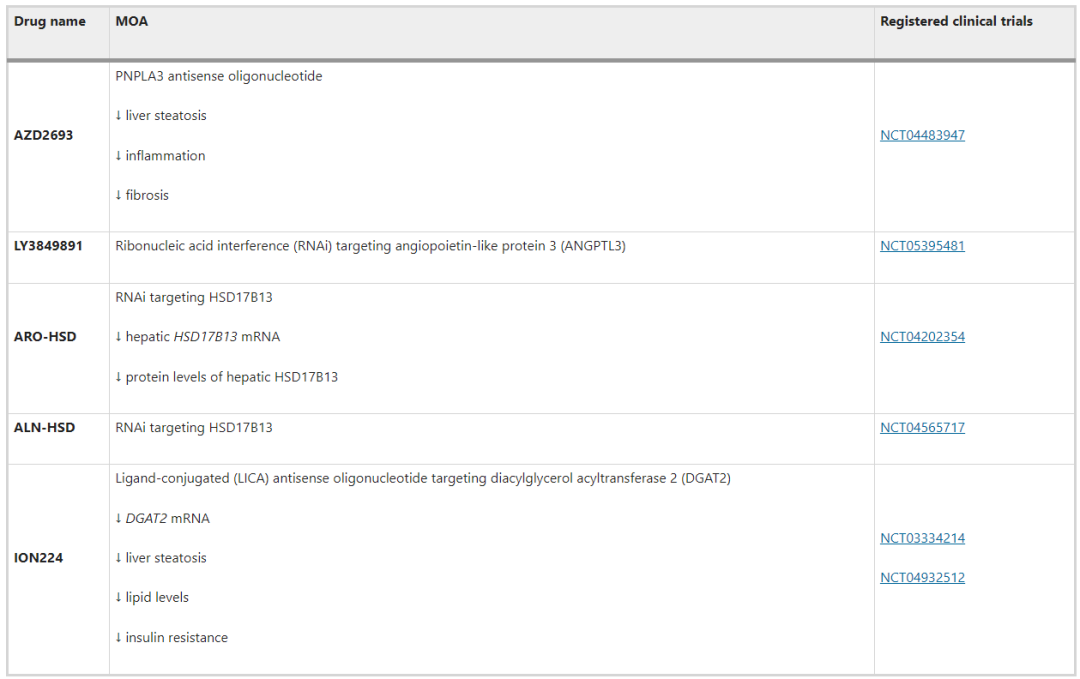Viewport: 1080px width, 679px height.
Task: Open the NCT04565717 clinical trial link
Action: click(922, 428)
